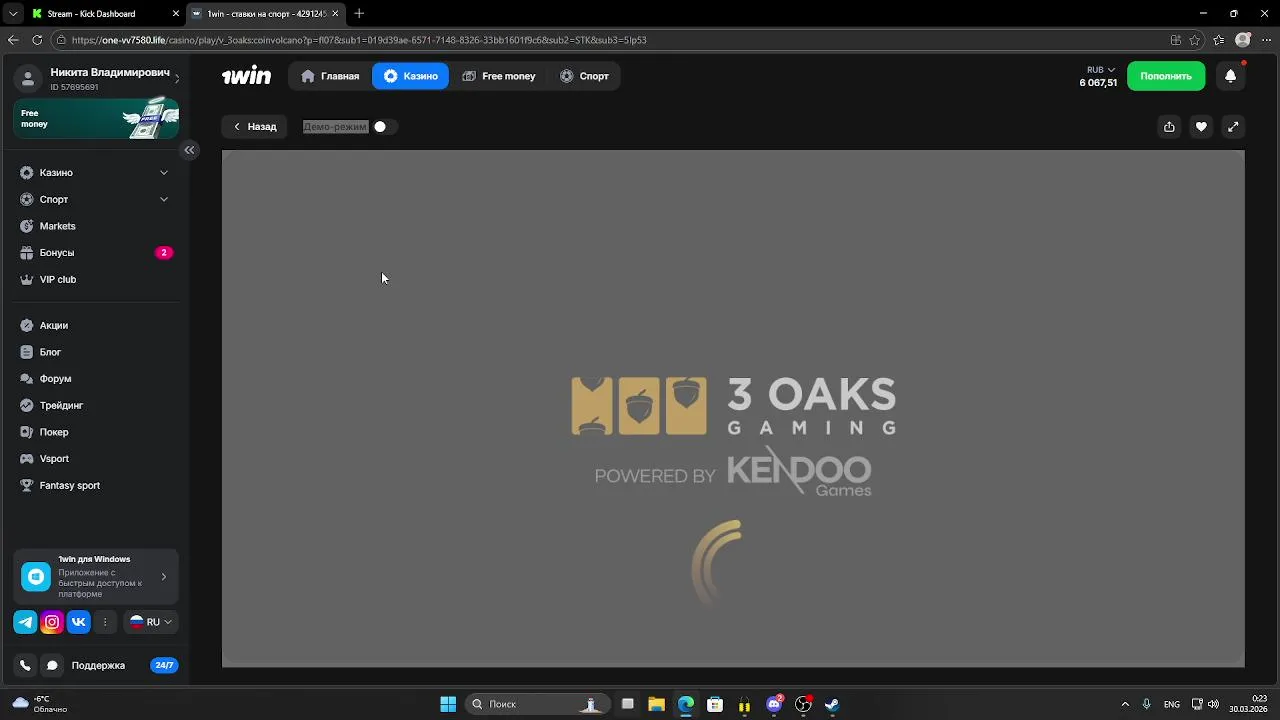Click the 1win logo
Viewport: 1280px width, 720px height.
point(246,76)
